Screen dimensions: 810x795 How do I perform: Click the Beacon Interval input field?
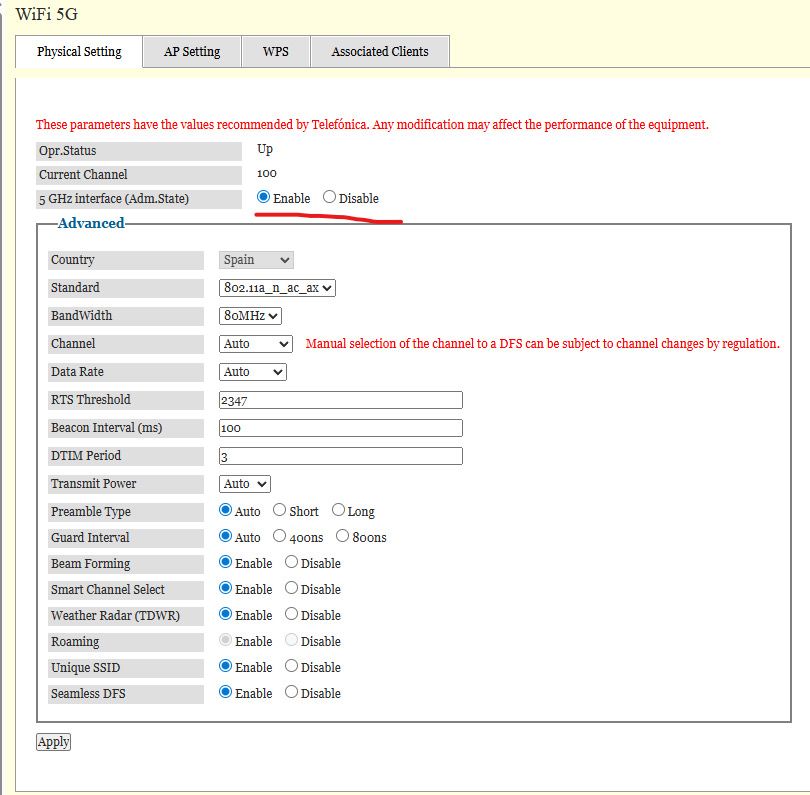pyautogui.click(x=340, y=428)
